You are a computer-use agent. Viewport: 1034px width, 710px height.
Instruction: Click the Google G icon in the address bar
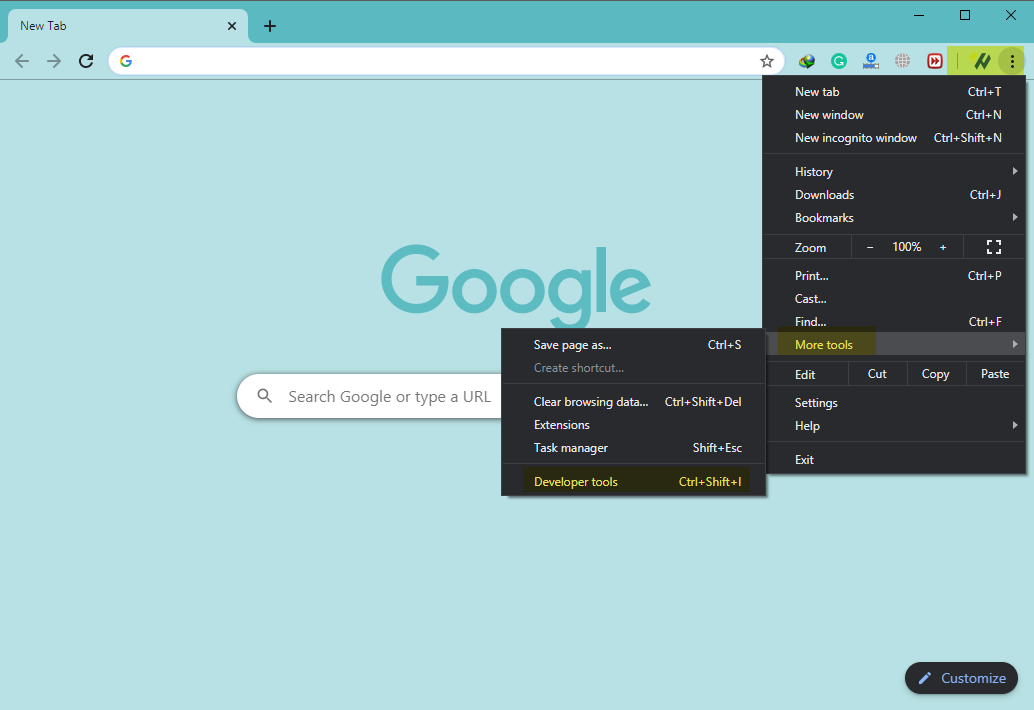click(x=126, y=61)
